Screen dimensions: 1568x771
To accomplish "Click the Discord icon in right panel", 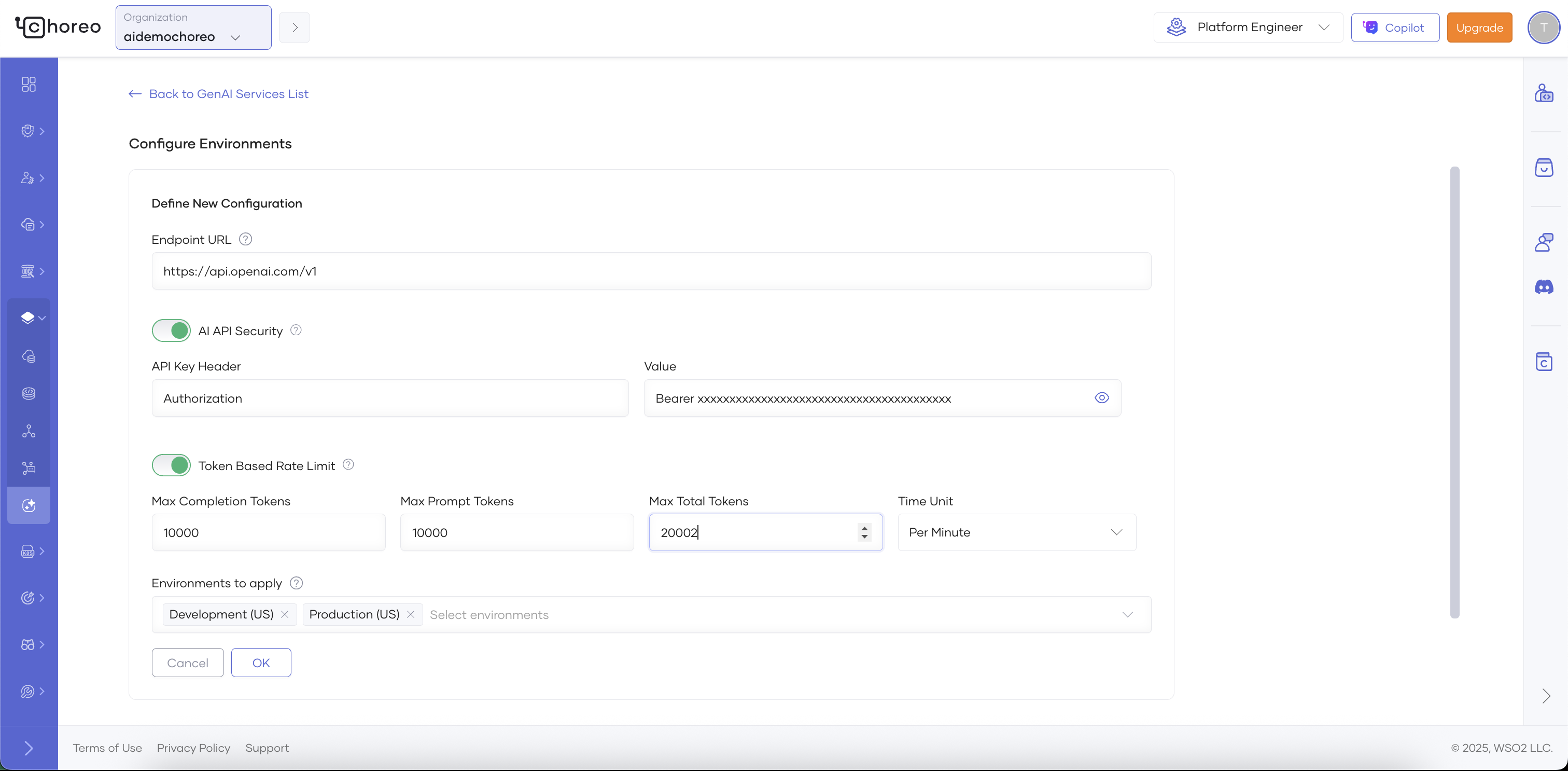I will (1544, 287).
